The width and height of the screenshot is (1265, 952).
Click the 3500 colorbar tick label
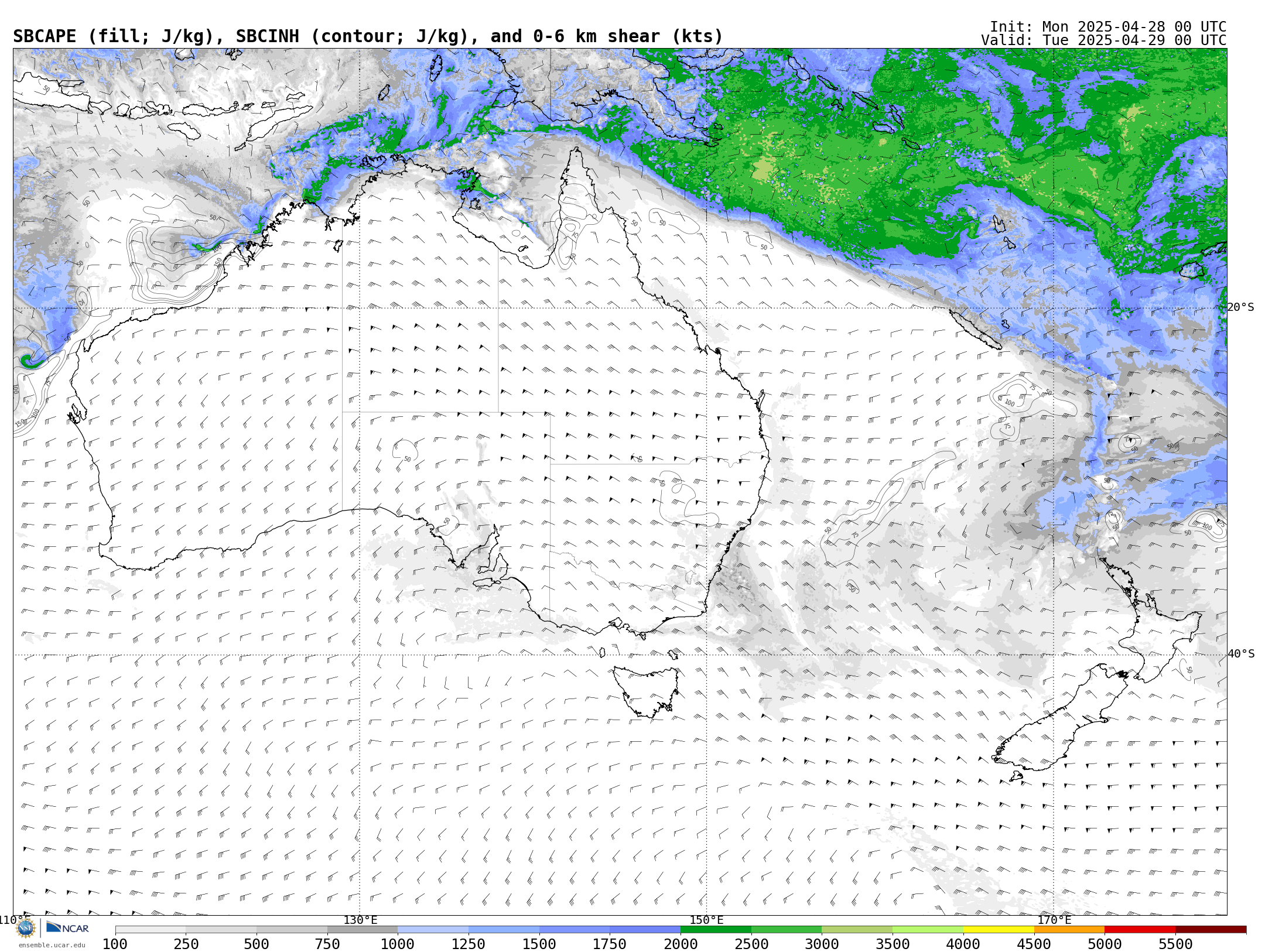coord(893,944)
